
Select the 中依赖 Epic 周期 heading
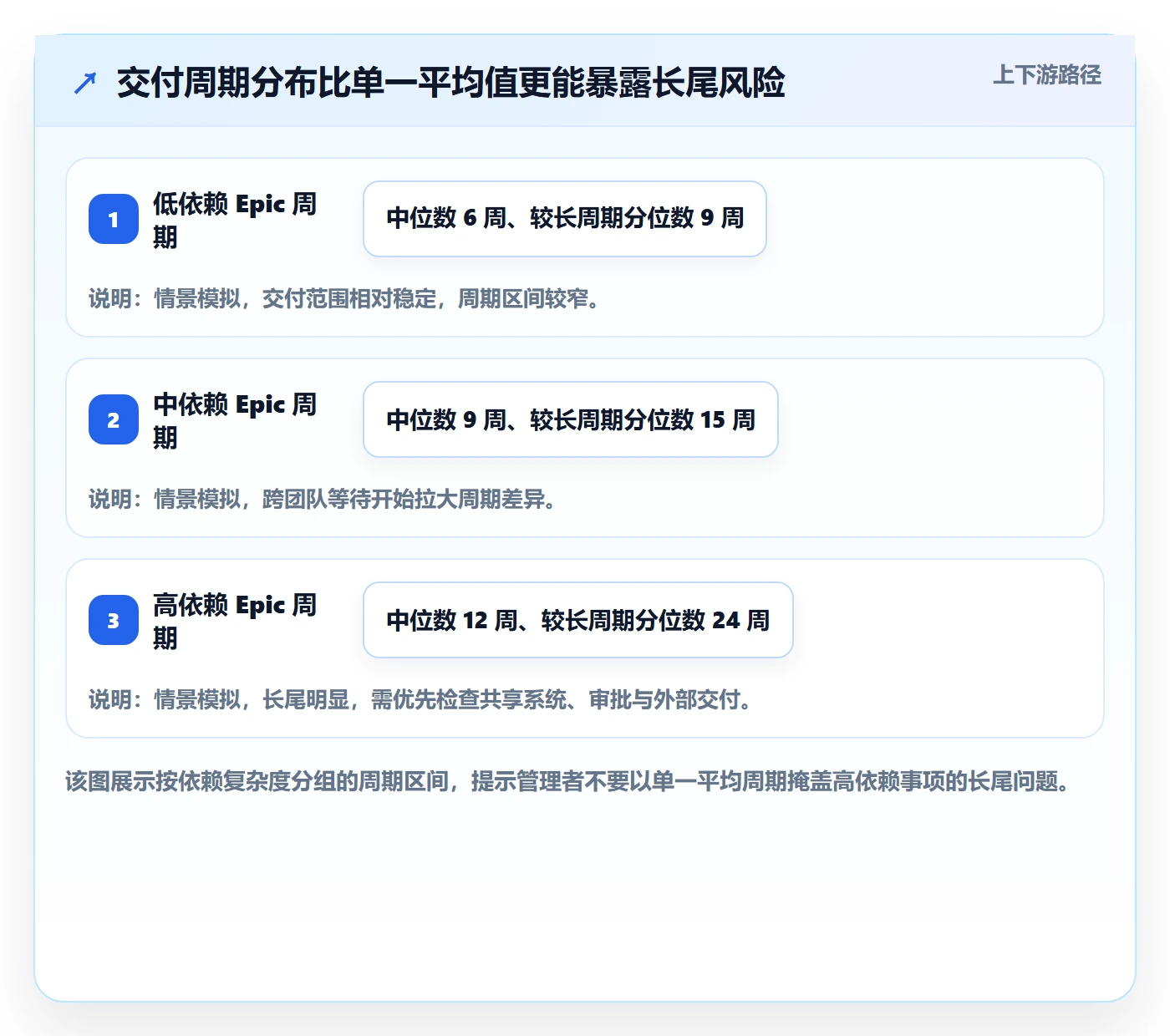[235, 420]
